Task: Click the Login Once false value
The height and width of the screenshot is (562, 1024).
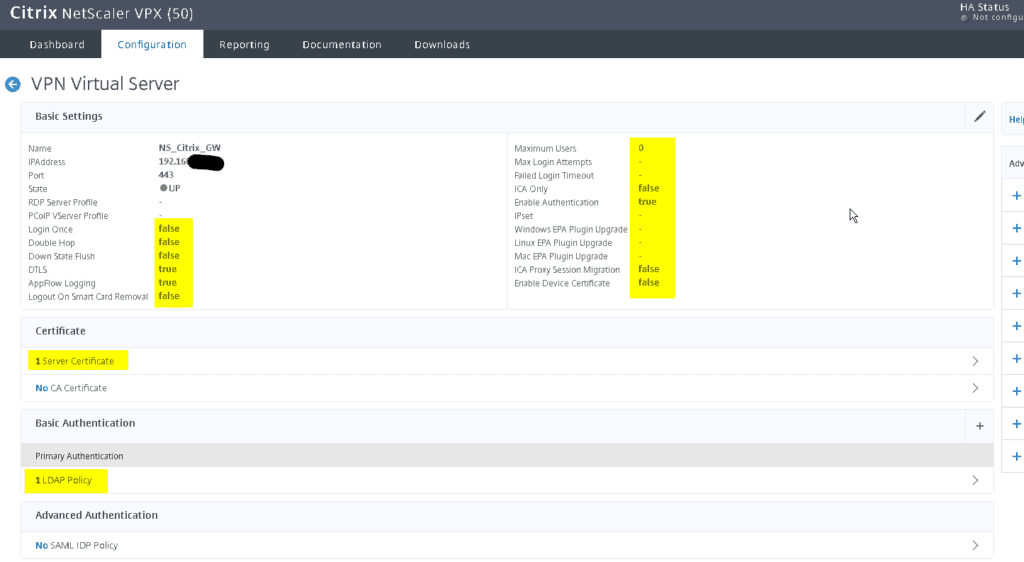Action: pos(168,228)
